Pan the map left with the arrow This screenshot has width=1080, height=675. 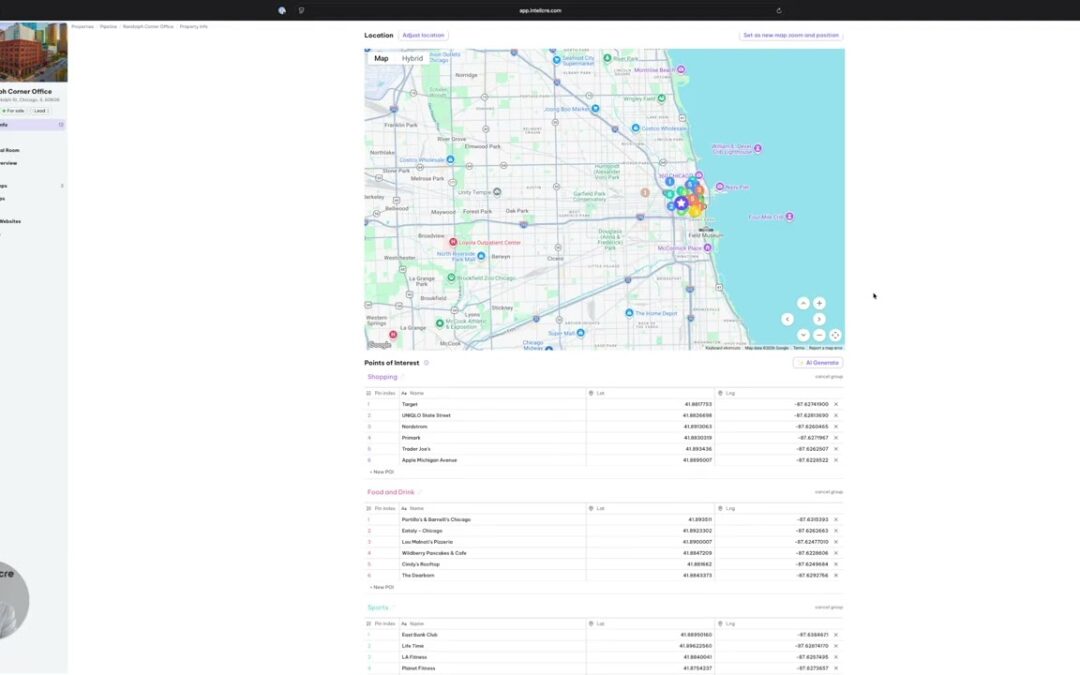[x=787, y=319]
